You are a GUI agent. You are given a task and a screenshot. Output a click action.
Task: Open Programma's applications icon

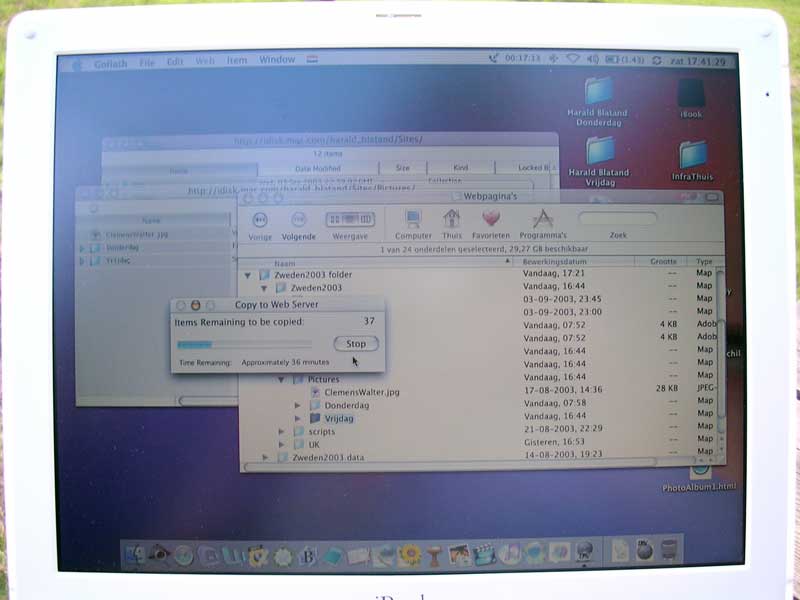click(543, 218)
